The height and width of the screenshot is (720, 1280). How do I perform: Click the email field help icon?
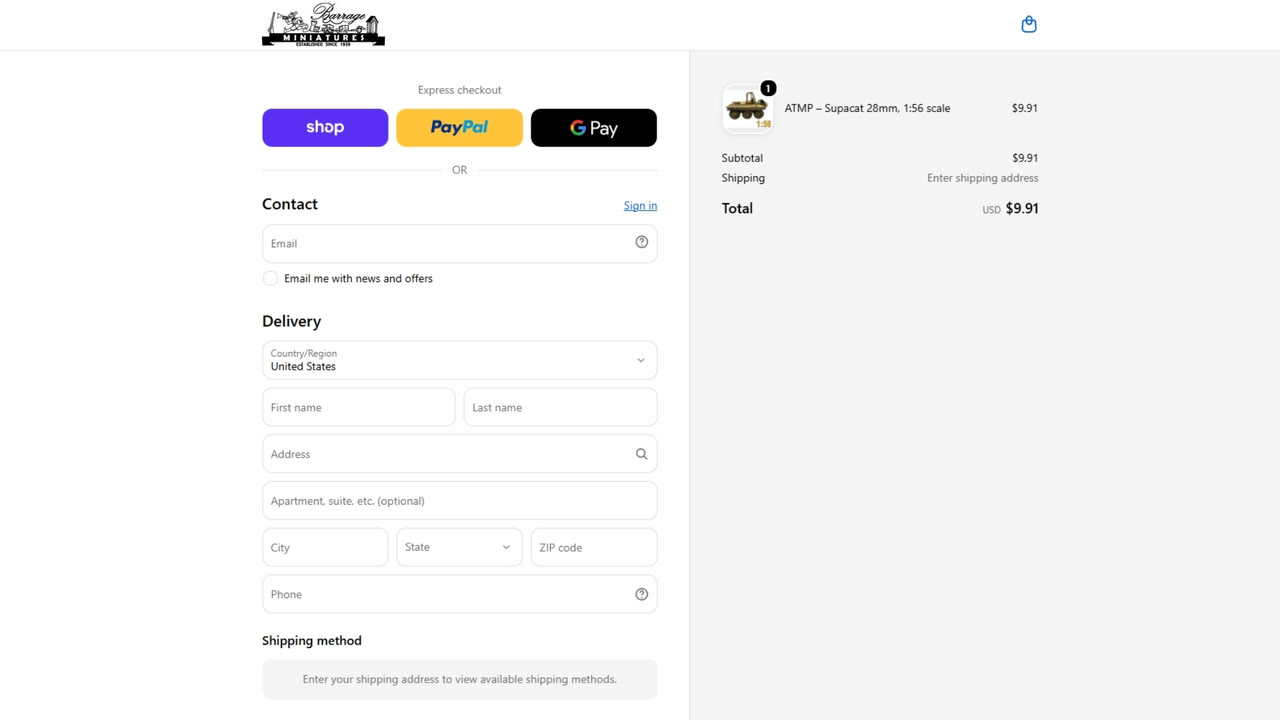click(x=642, y=242)
